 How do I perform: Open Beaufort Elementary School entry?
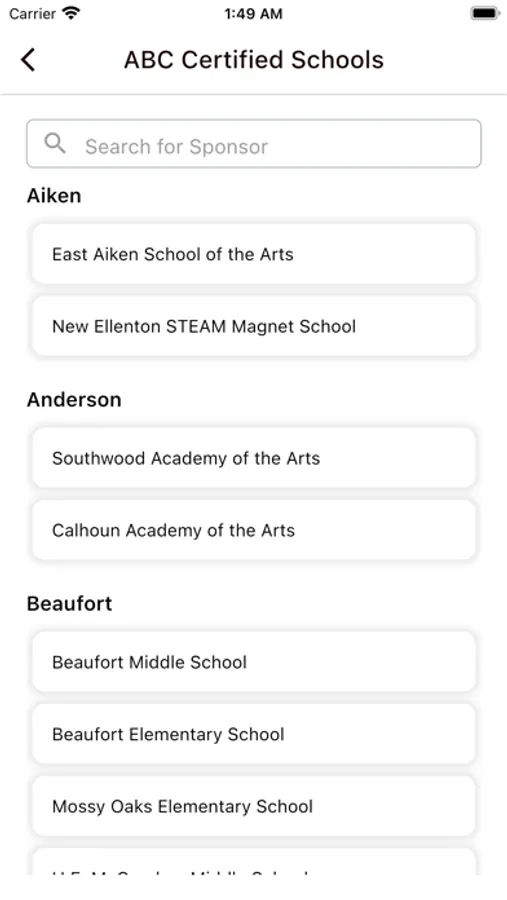click(x=254, y=734)
